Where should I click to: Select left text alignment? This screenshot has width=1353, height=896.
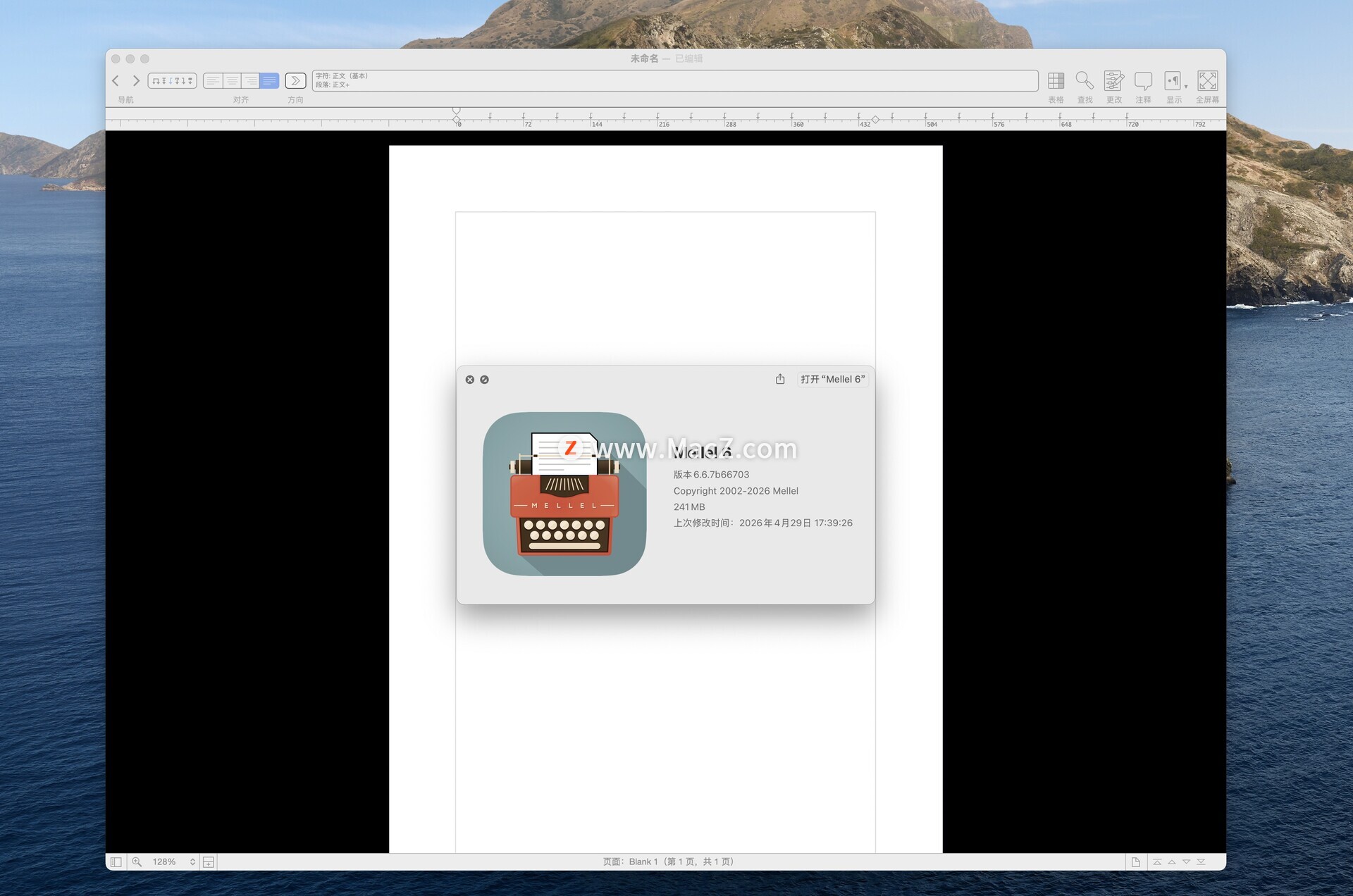pyautogui.click(x=213, y=81)
